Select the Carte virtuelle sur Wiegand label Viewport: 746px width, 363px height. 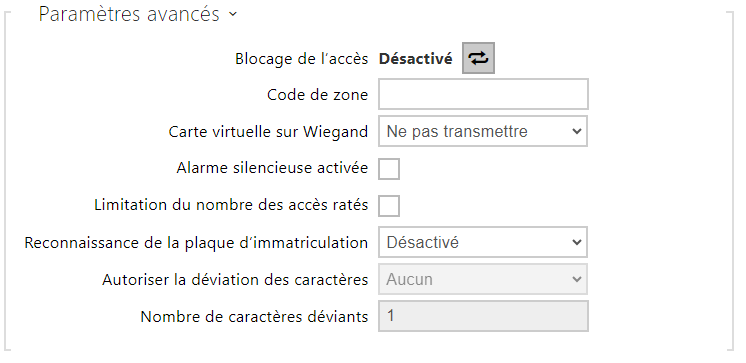pos(268,132)
